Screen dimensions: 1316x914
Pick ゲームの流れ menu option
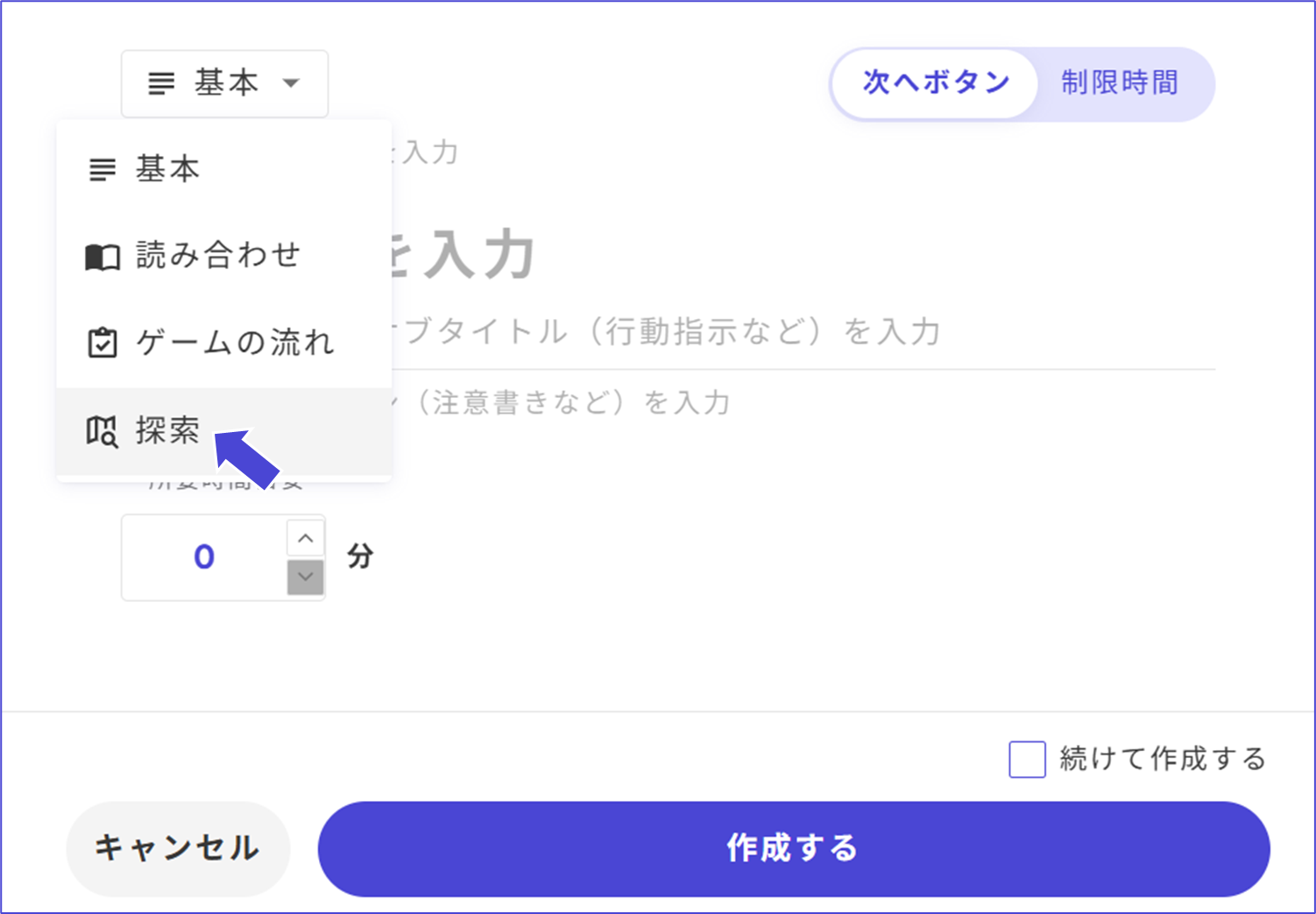[235, 343]
